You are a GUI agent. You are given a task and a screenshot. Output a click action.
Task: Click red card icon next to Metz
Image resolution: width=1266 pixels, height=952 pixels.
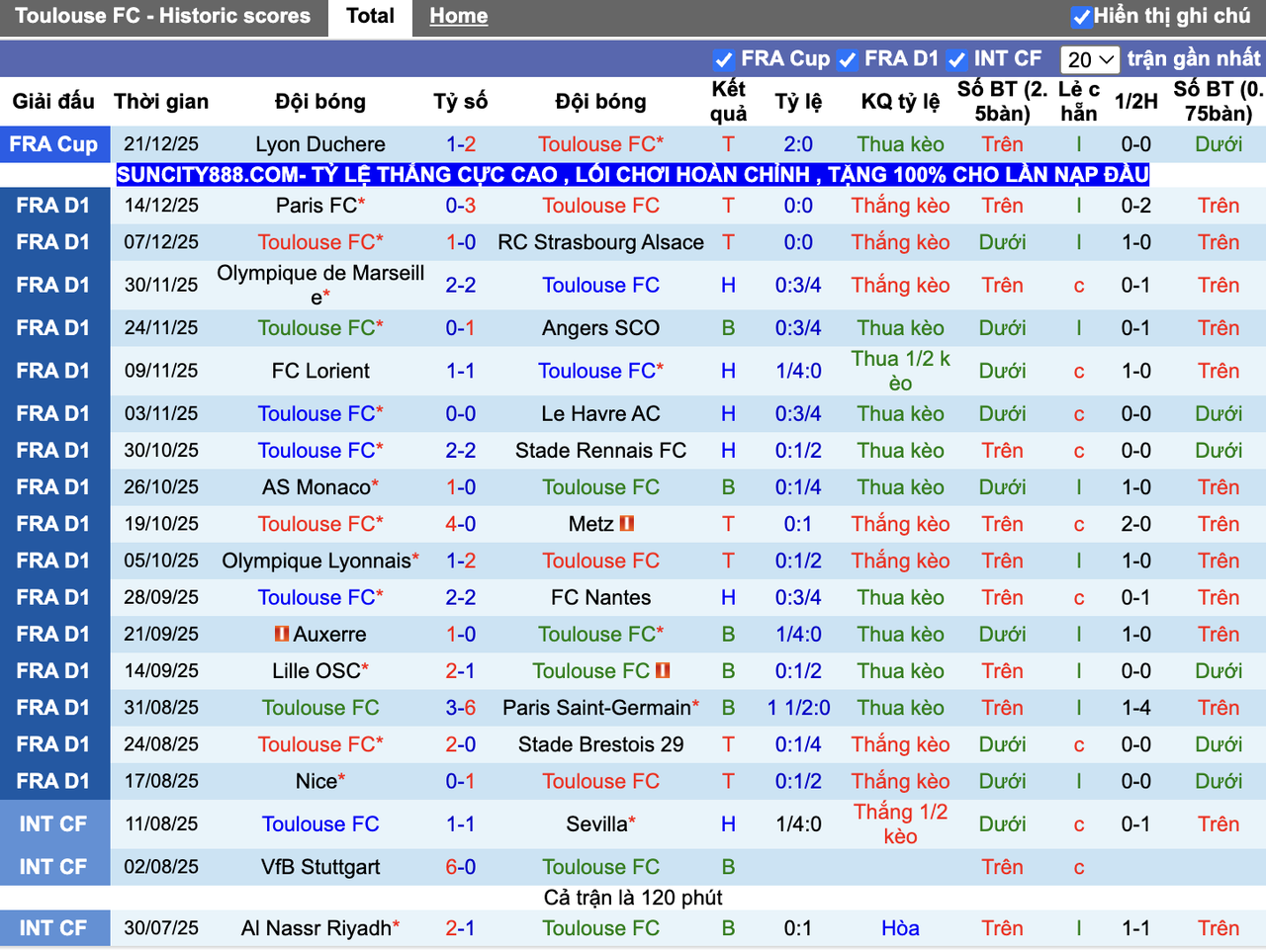(x=627, y=524)
